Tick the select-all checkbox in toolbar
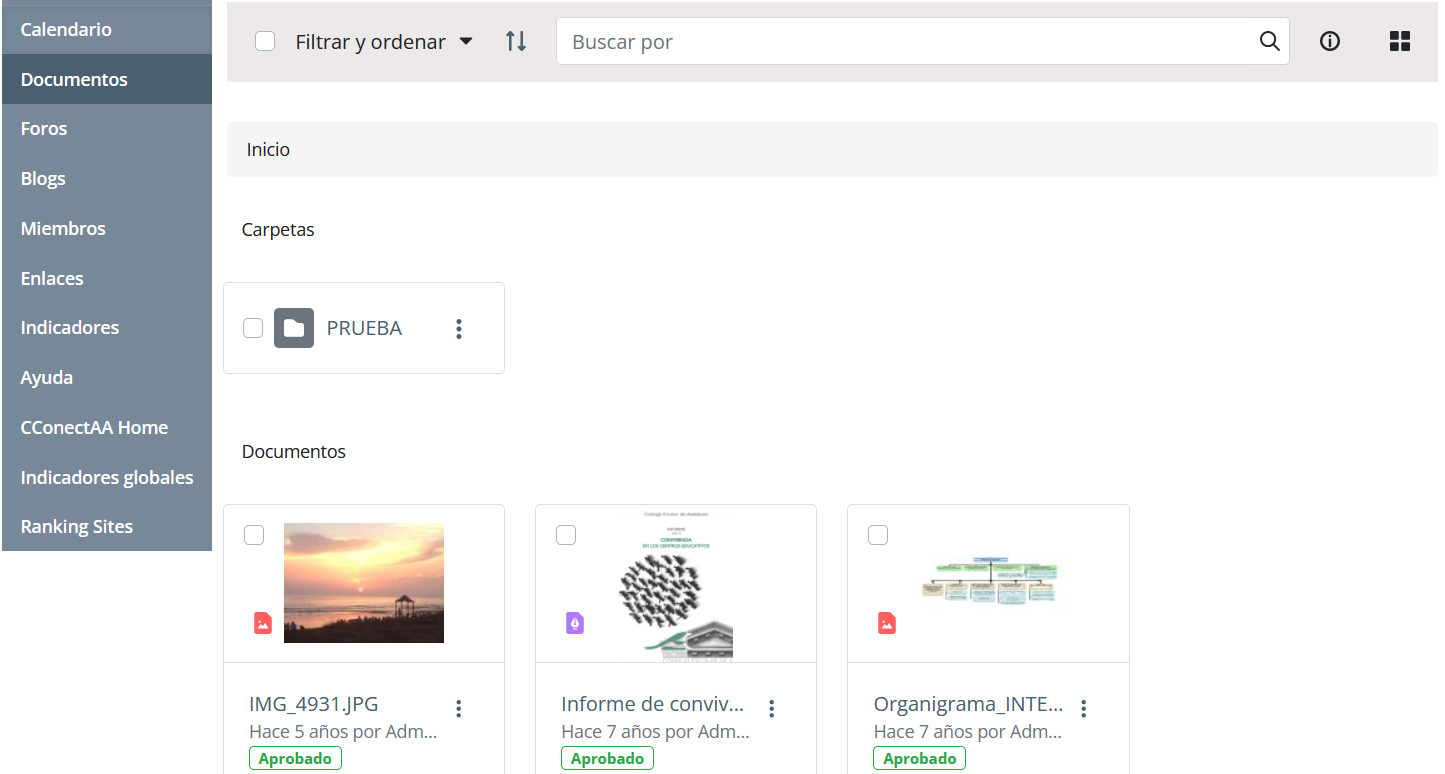Screen dimensions: 1445x774 click(265, 42)
